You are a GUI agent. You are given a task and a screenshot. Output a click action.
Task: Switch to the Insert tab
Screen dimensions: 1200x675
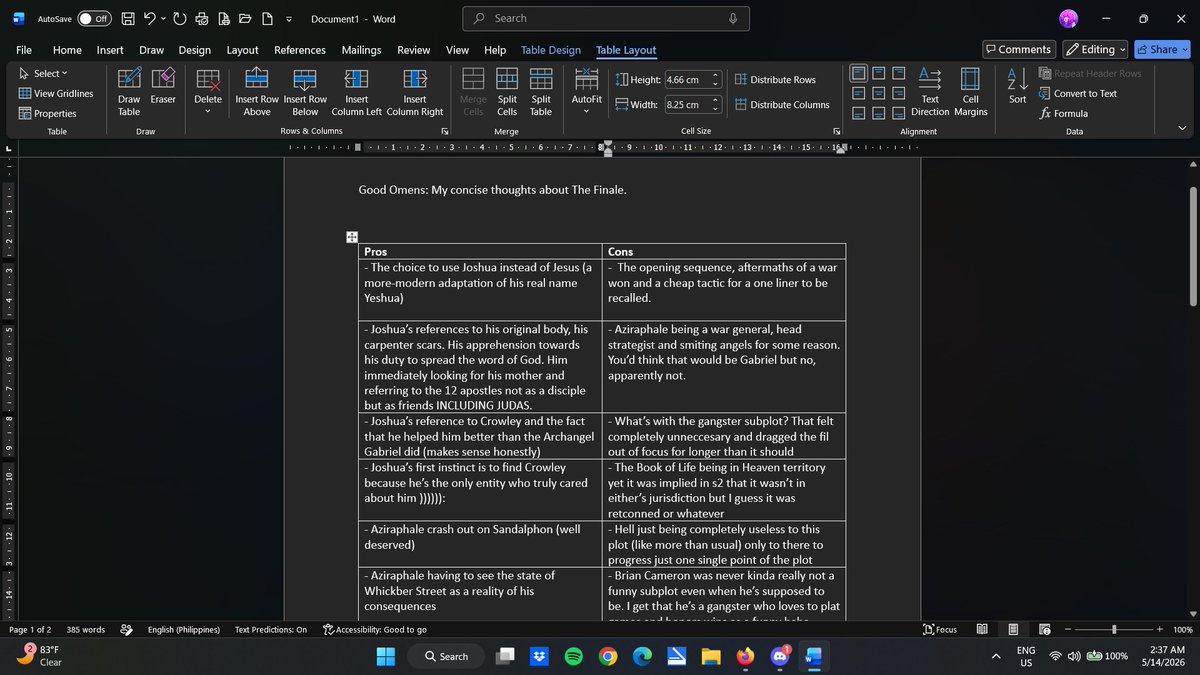110,50
